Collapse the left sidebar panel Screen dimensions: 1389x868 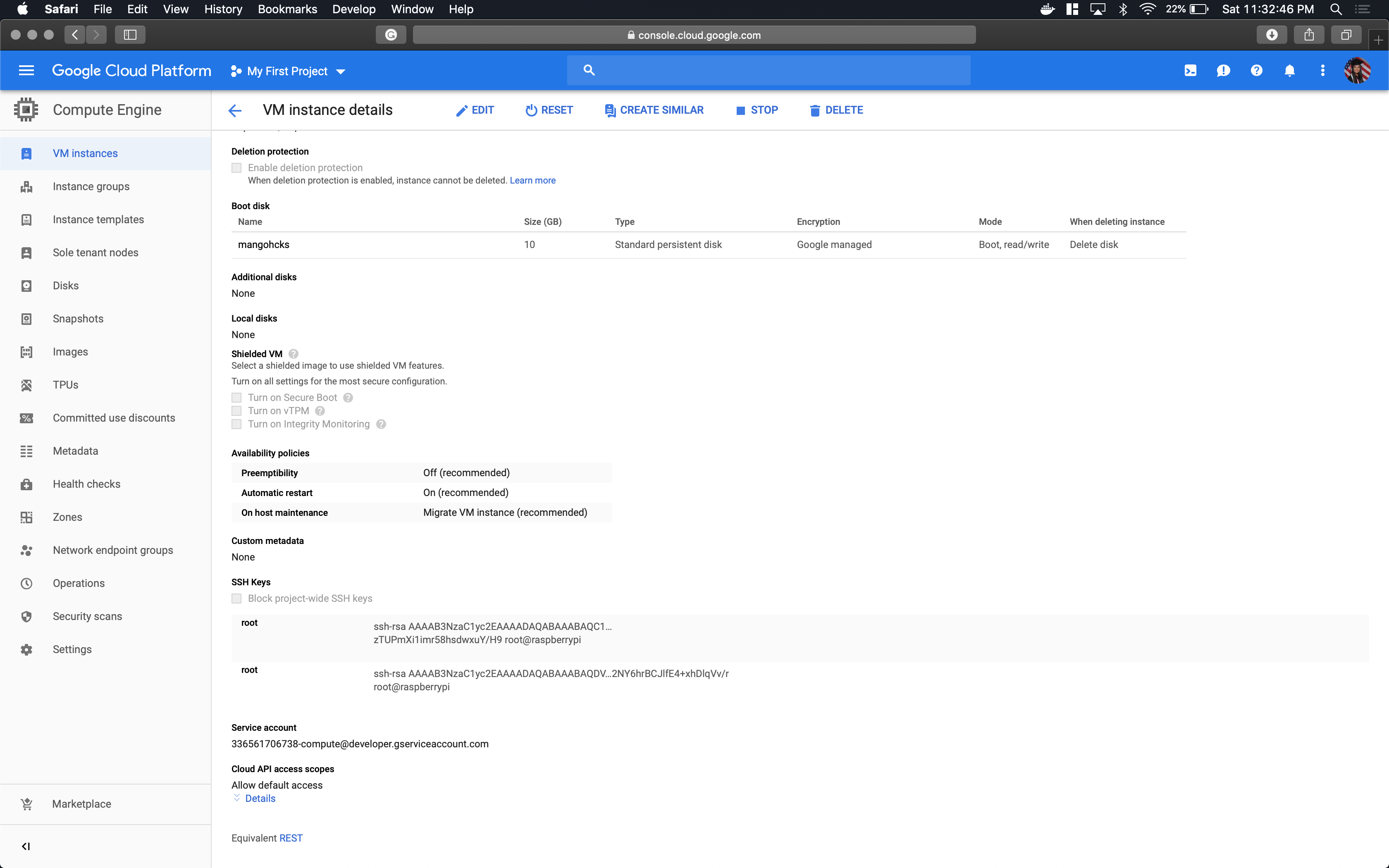(26, 846)
